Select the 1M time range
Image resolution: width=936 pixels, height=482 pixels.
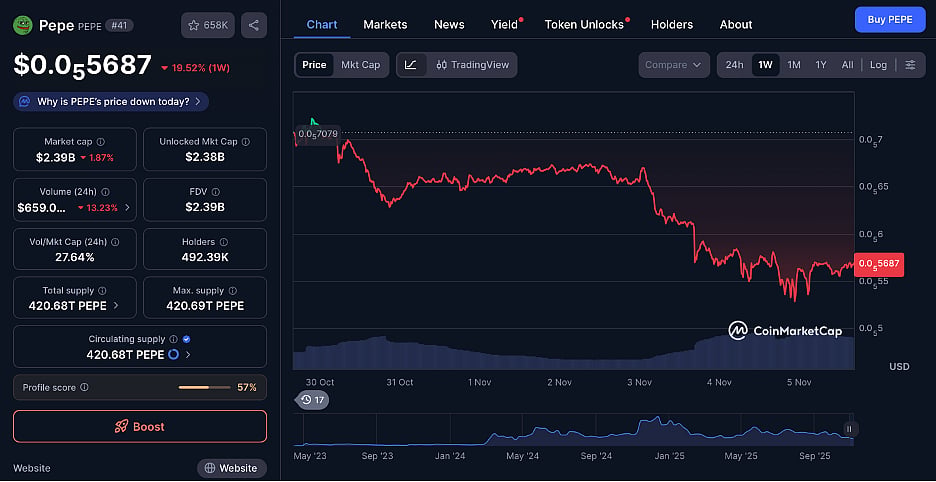(x=793, y=65)
